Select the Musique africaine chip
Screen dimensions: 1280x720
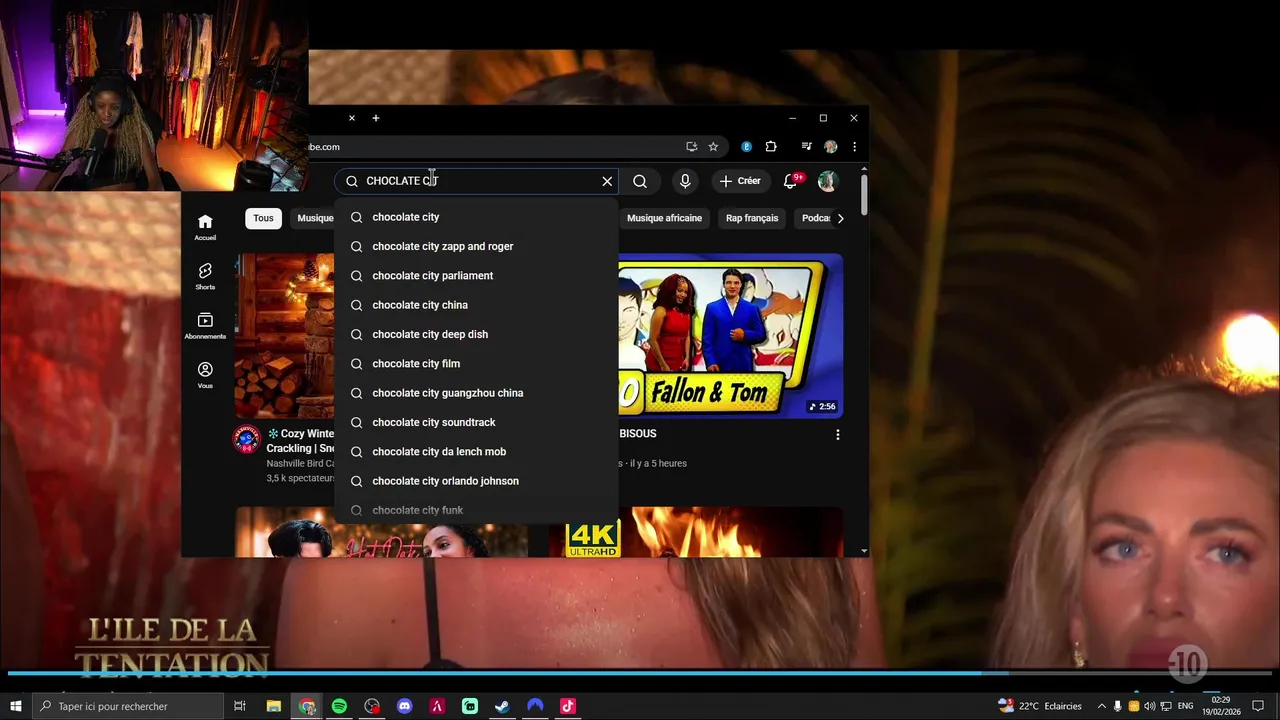point(664,218)
